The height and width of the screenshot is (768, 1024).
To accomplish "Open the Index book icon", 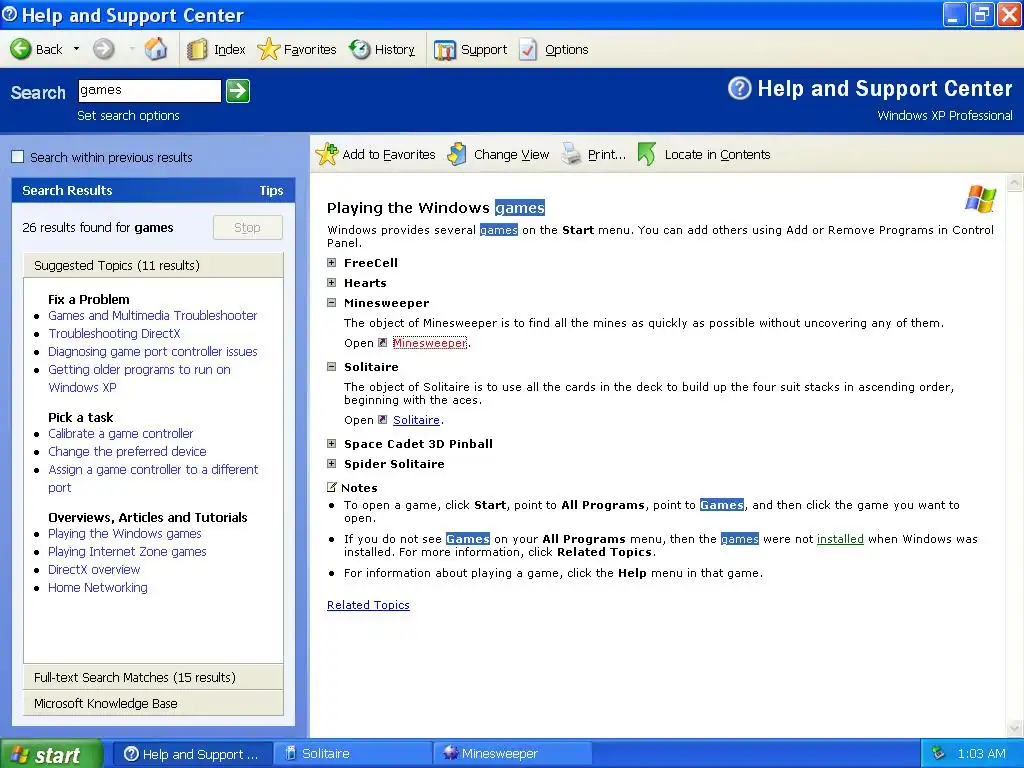I will tap(197, 50).
